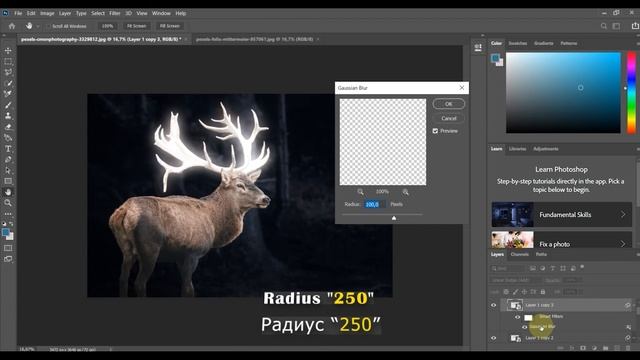The width and height of the screenshot is (640, 360).
Task: Swap foreground and background colors
Action: point(11,224)
